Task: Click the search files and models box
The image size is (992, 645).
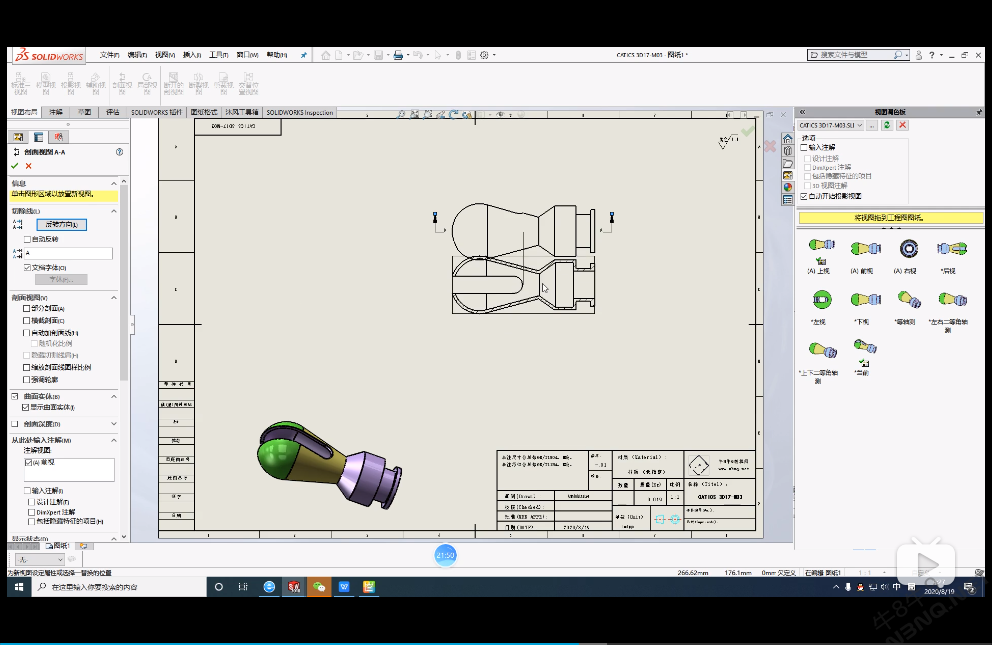Action: [859, 55]
